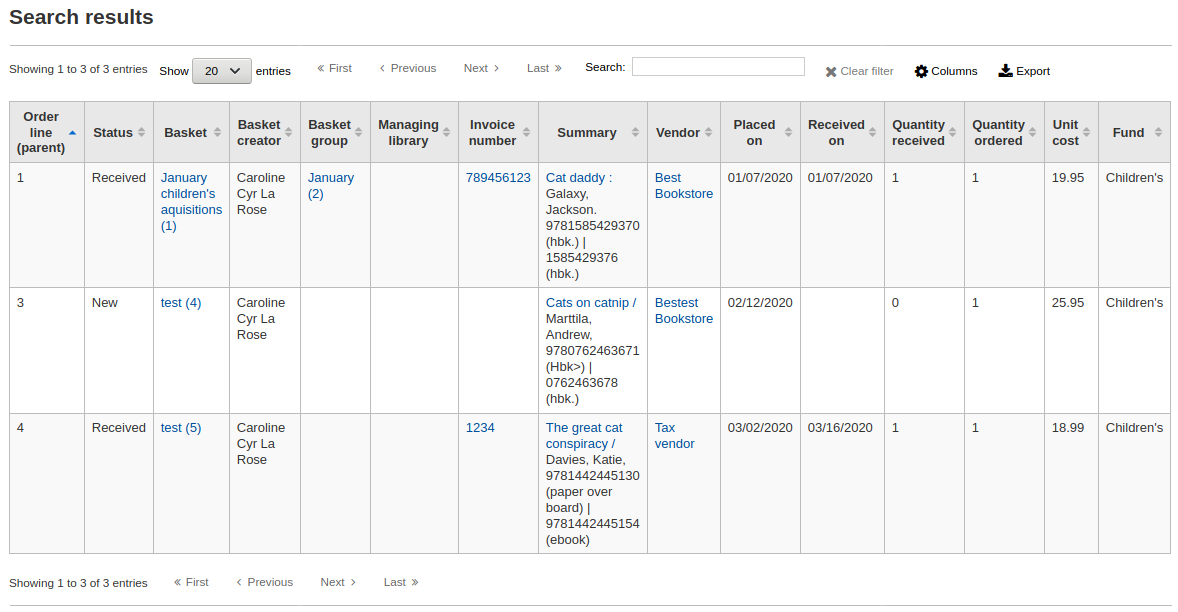Click the bottom pagination Last button
Image resolution: width=1178 pixels, height=612 pixels.
point(400,582)
